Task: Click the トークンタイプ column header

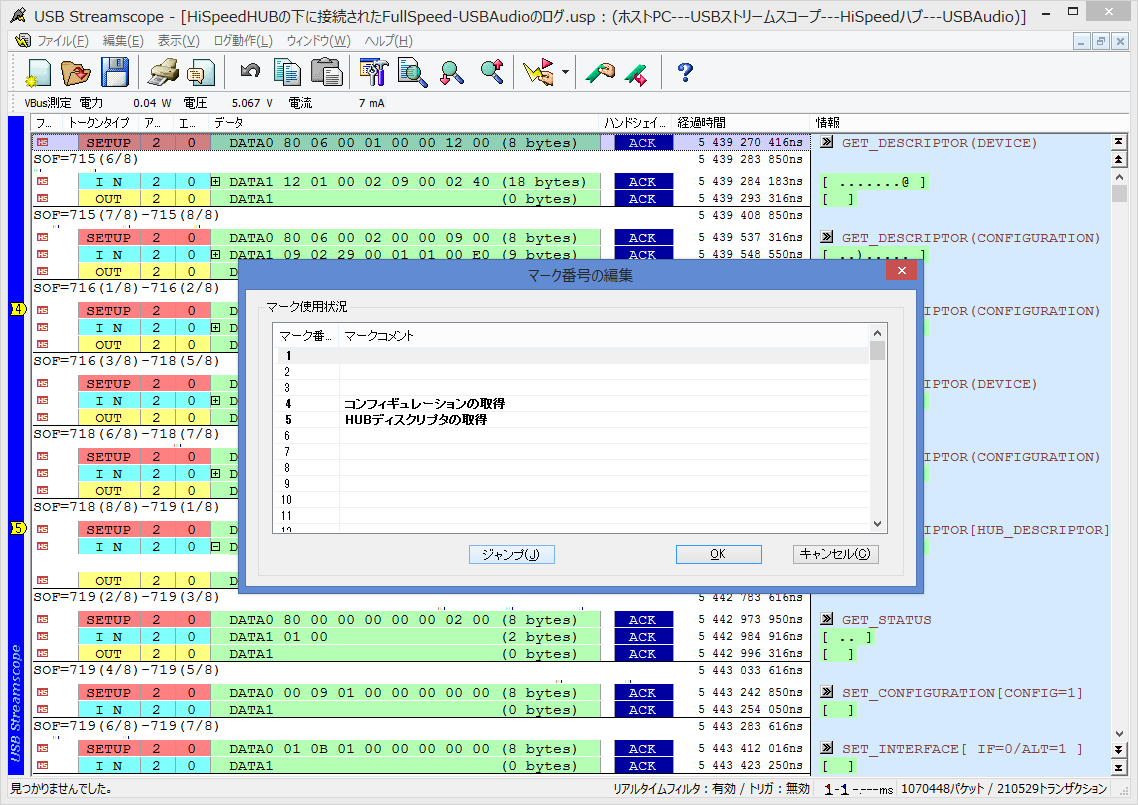Action: tap(99, 123)
